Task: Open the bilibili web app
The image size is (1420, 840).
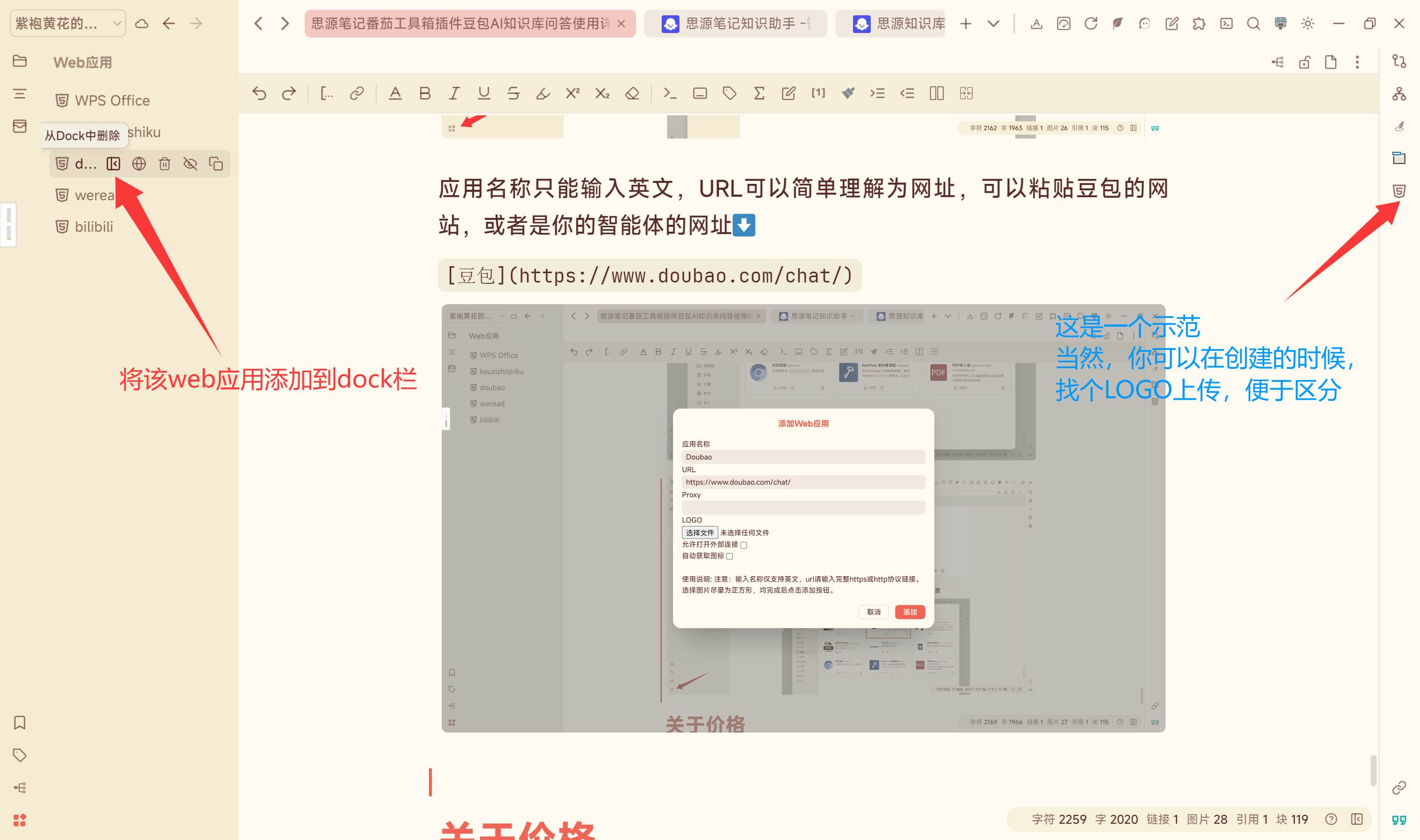Action: pos(94,227)
